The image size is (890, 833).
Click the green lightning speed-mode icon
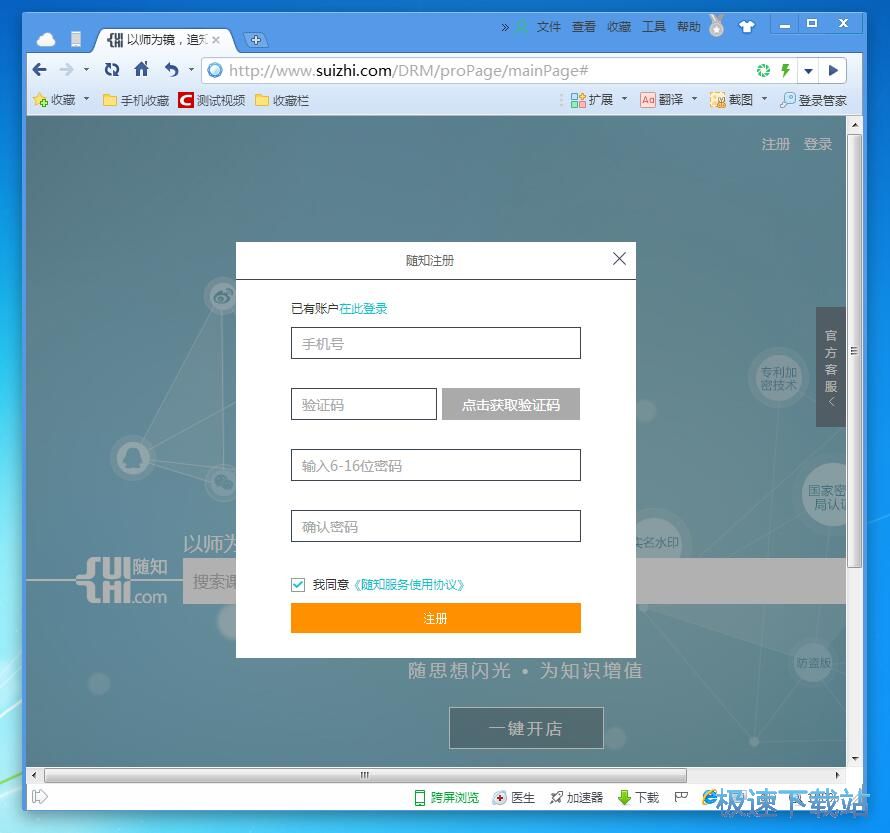pos(786,70)
